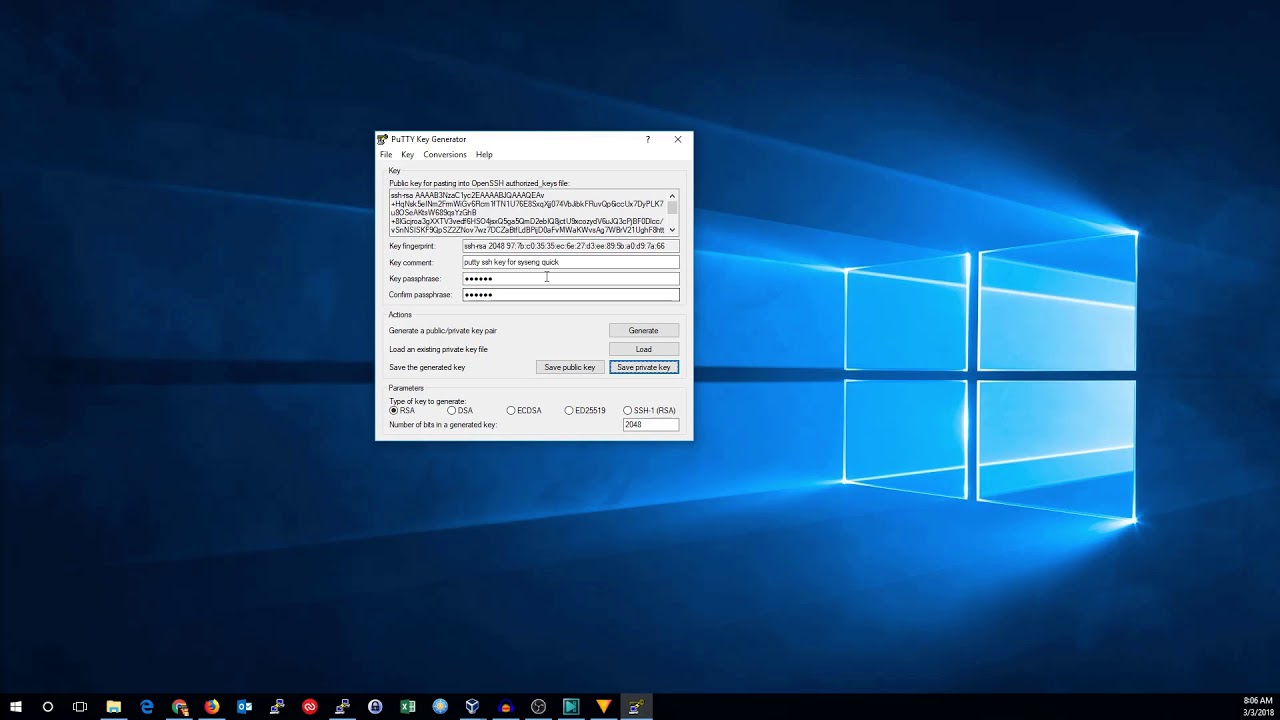Open the Help menu

tap(484, 155)
